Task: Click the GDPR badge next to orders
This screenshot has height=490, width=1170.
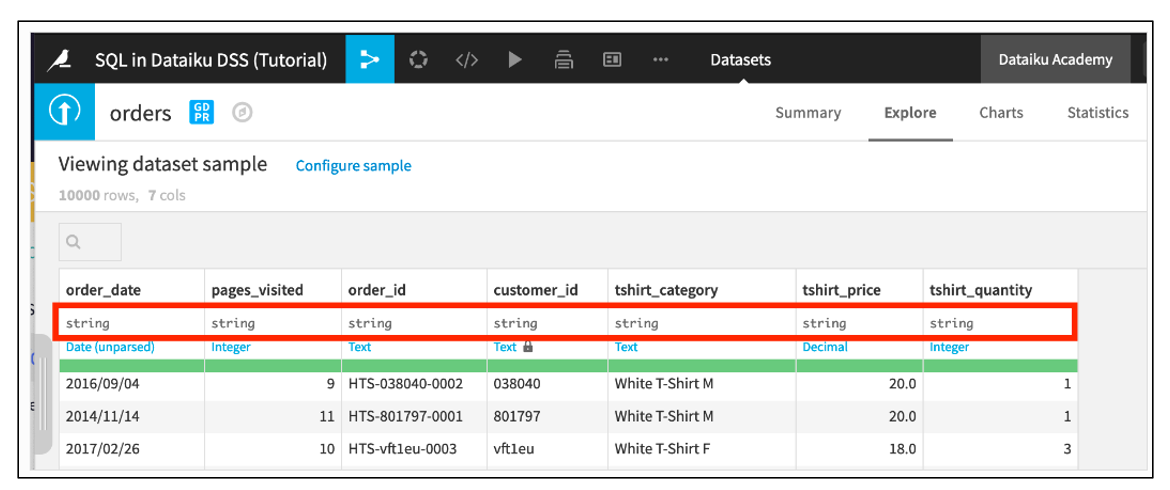Action: 201,113
